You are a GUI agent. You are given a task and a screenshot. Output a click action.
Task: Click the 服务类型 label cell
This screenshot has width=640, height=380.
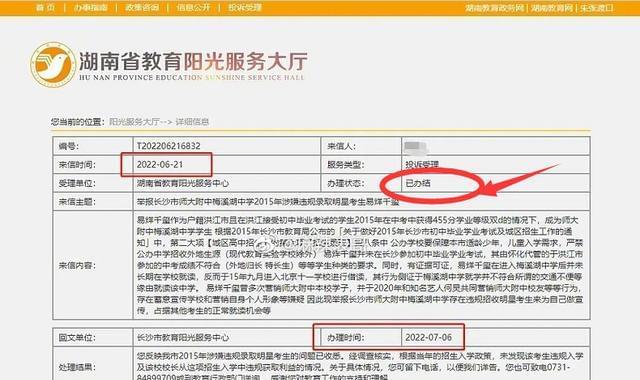click(x=362, y=164)
